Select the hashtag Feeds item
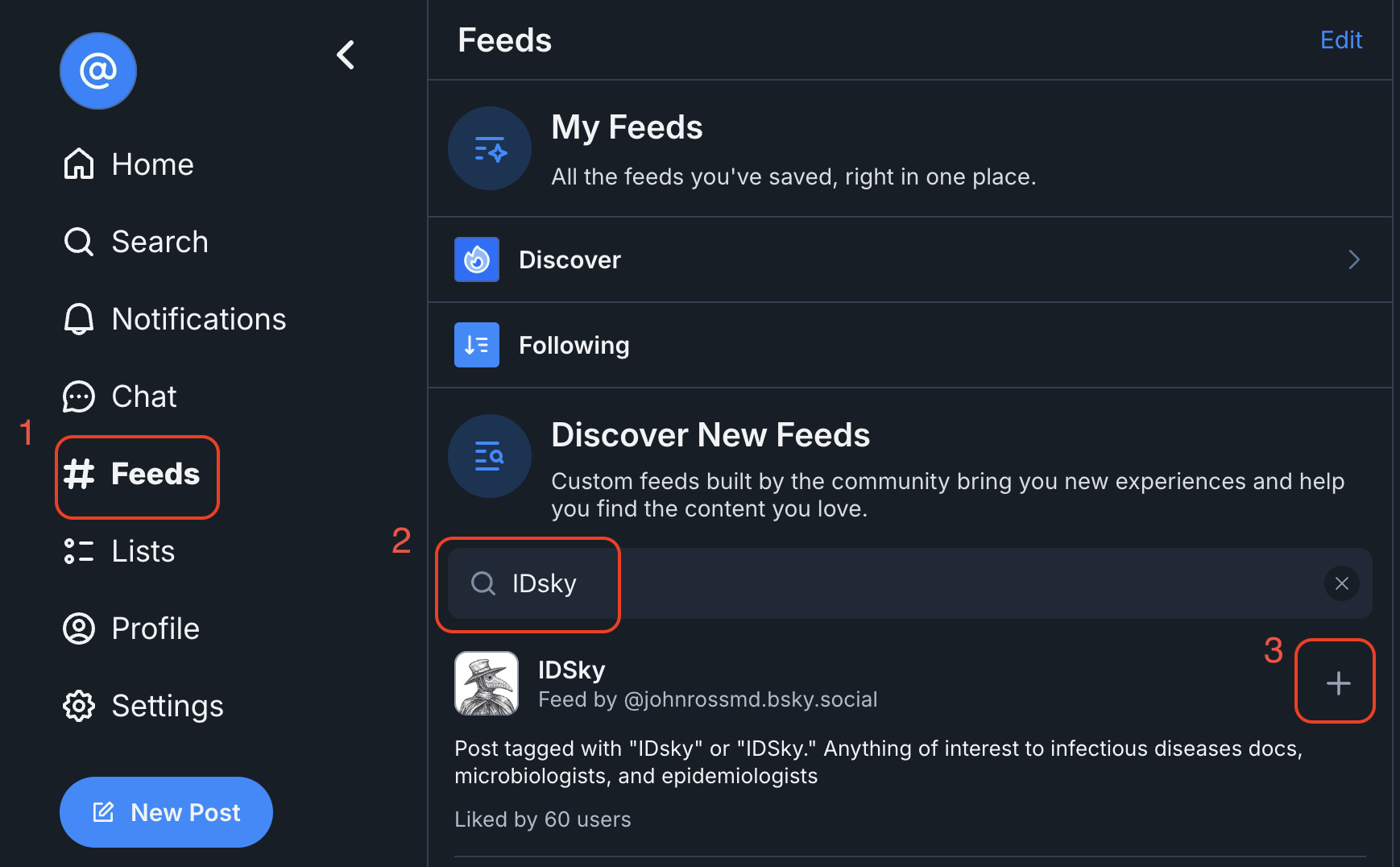Image resolution: width=1400 pixels, height=867 pixels. [132, 474]
